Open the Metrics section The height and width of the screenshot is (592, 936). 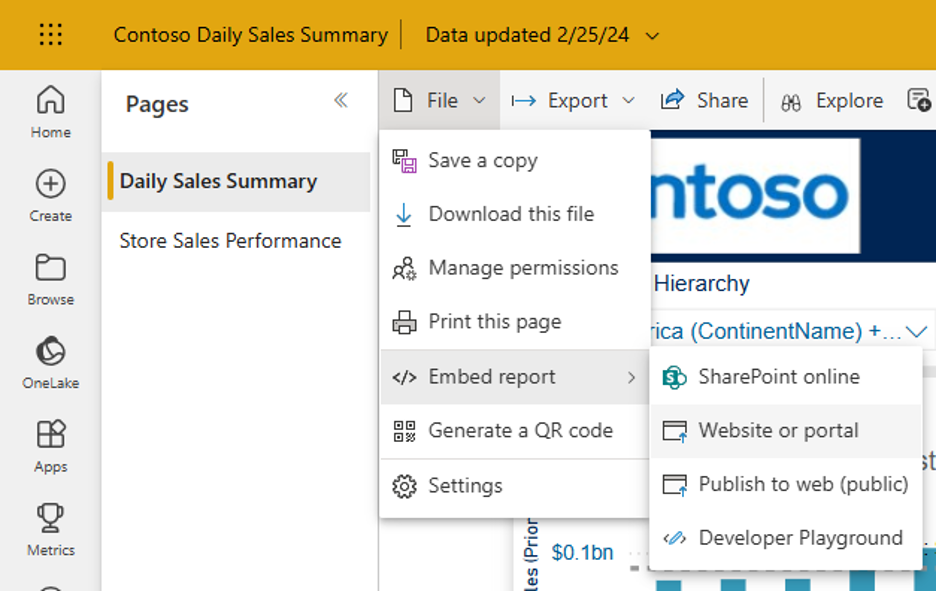(51, 530)
